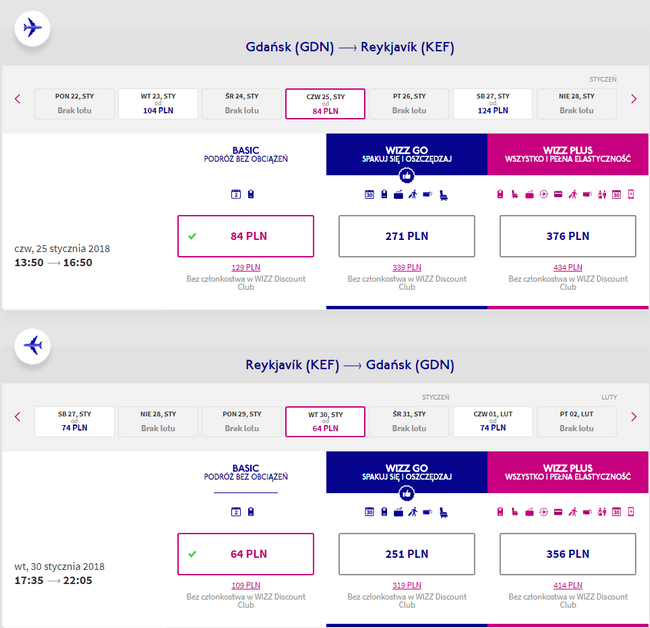Click the Reykjavík (KEF) → Gdańsk (GDN) route title

pos(350,365)
